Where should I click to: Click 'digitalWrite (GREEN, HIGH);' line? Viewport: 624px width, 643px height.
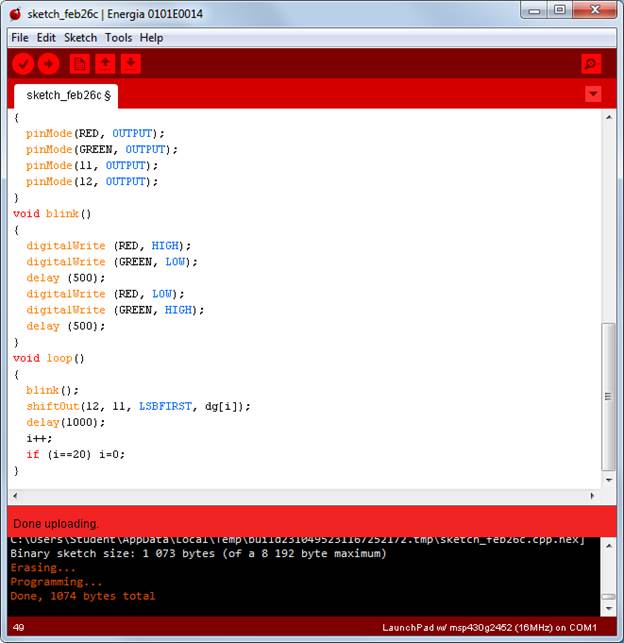(115, 310)
